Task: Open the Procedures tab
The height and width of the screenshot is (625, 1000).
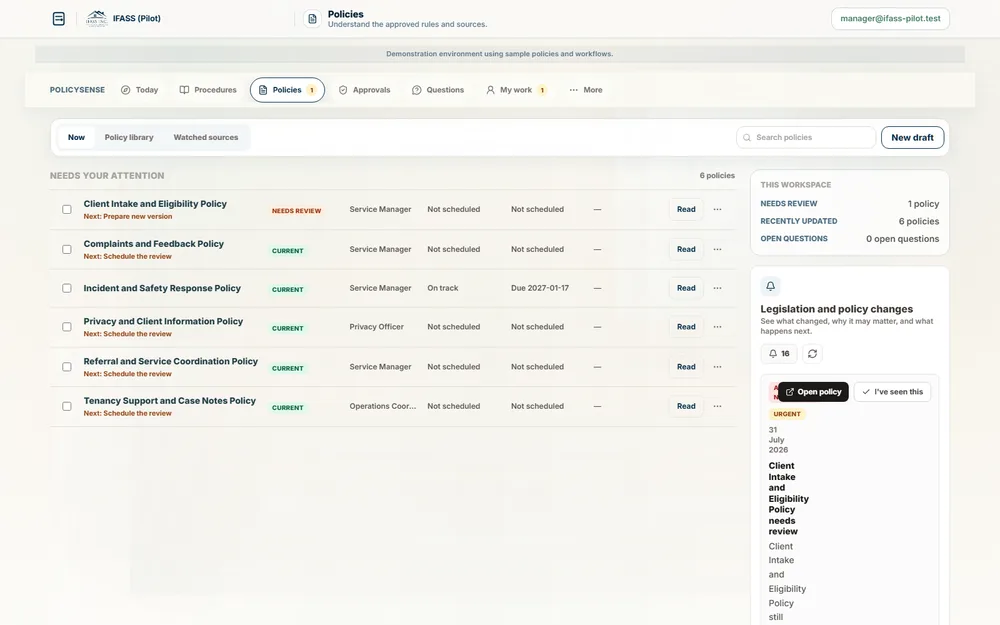Action: [x=208, y=90]
